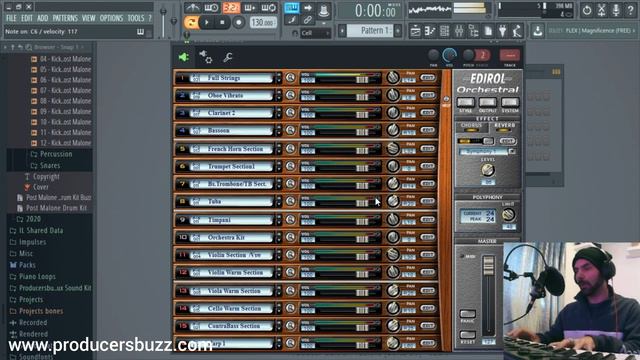Click the reverb LEVEL knob in Edirol

487,170
